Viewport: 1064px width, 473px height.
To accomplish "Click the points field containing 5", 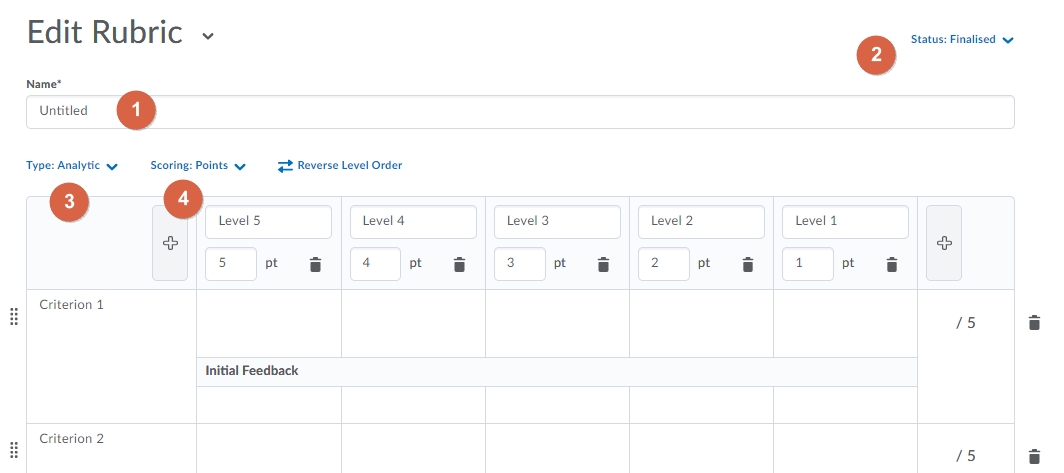I will click(231, 264).
